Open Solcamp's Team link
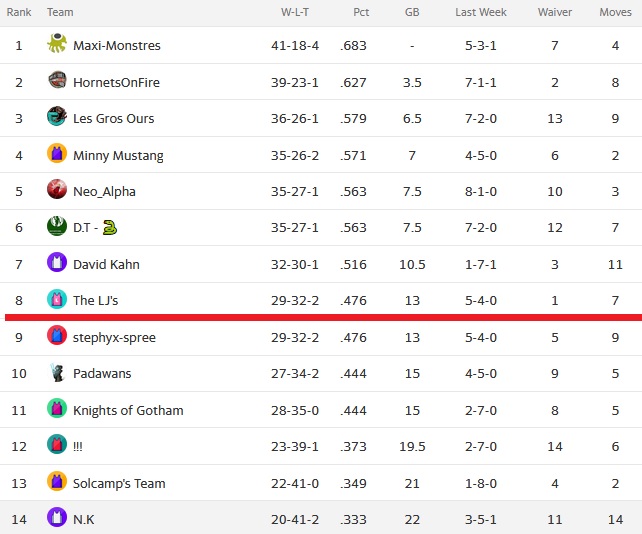The height and width of the screenshot is (534, 642). (119, 483)
